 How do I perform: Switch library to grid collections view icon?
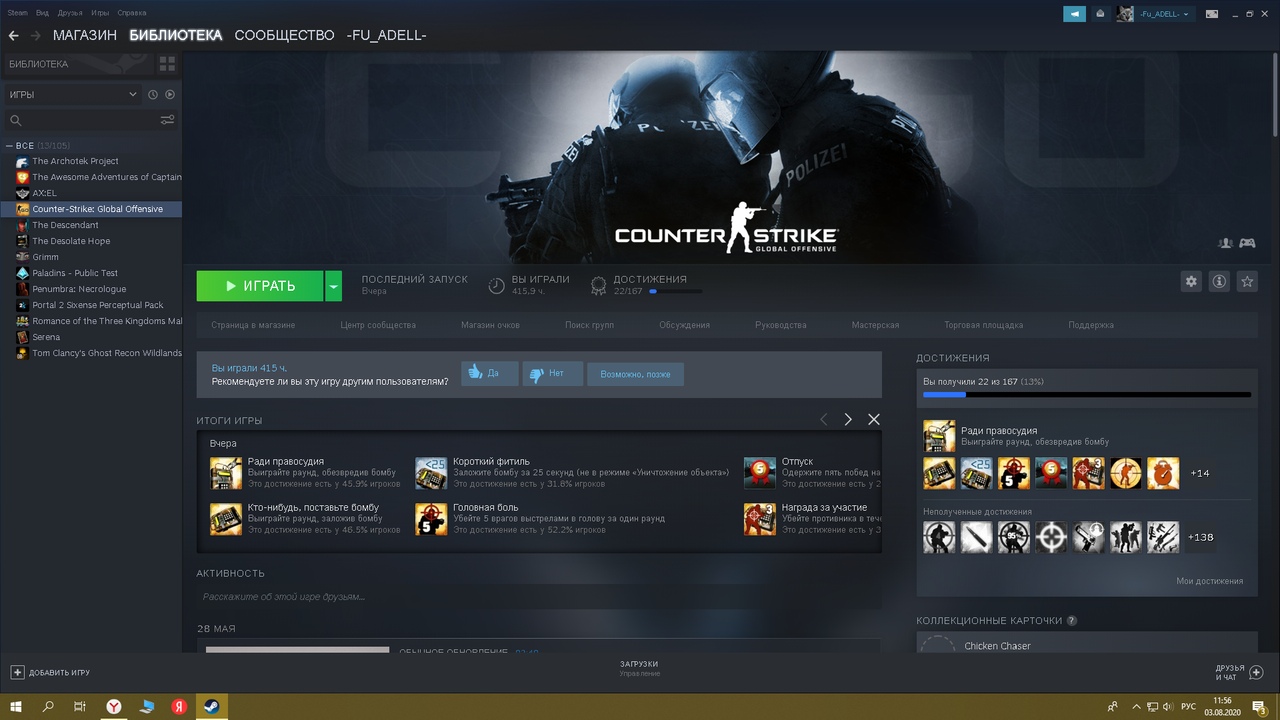[167, 64]
